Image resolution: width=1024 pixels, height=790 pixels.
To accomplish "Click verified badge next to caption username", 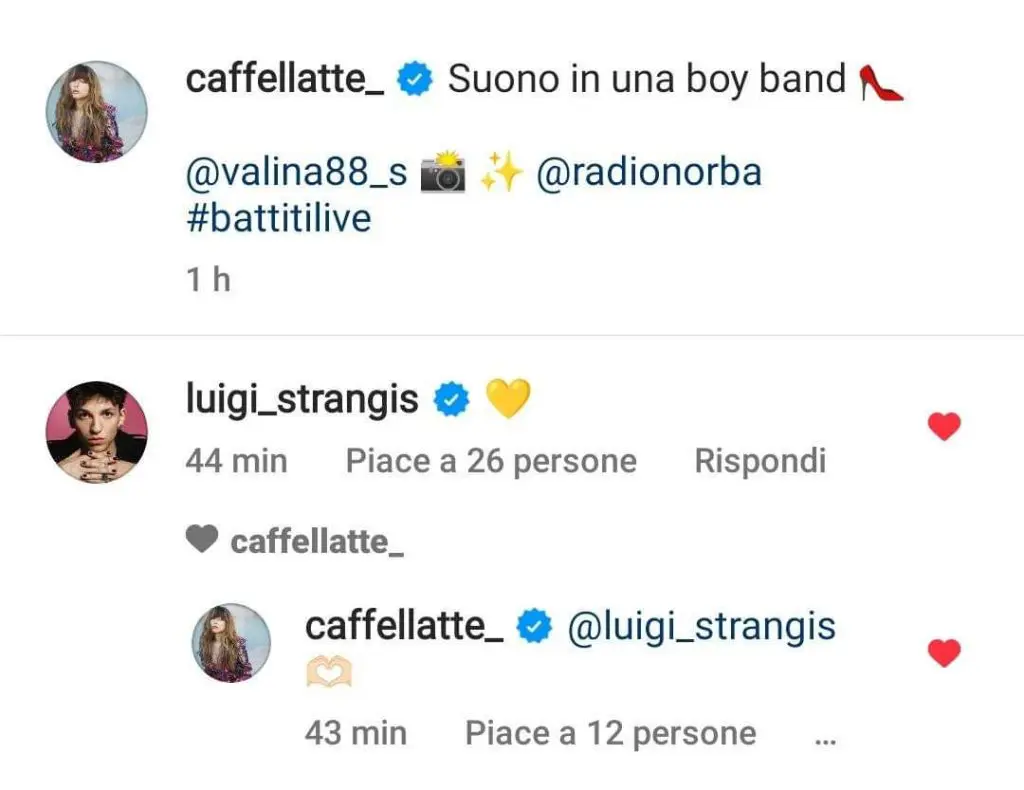I will coord(414,80).
